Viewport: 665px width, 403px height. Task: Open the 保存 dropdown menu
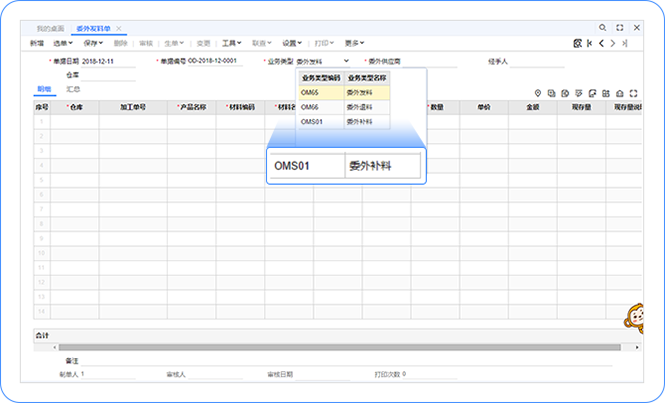pyautogui.click(x=93, y=43)
